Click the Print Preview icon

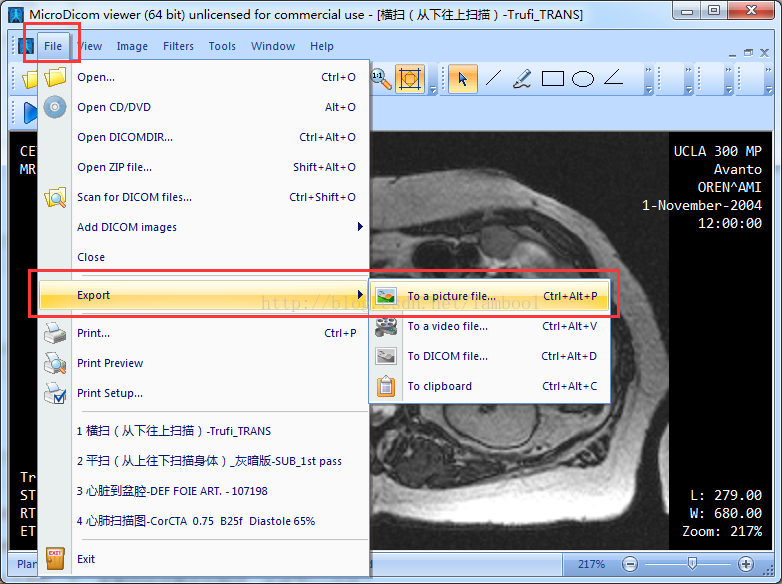coord(55,363)
